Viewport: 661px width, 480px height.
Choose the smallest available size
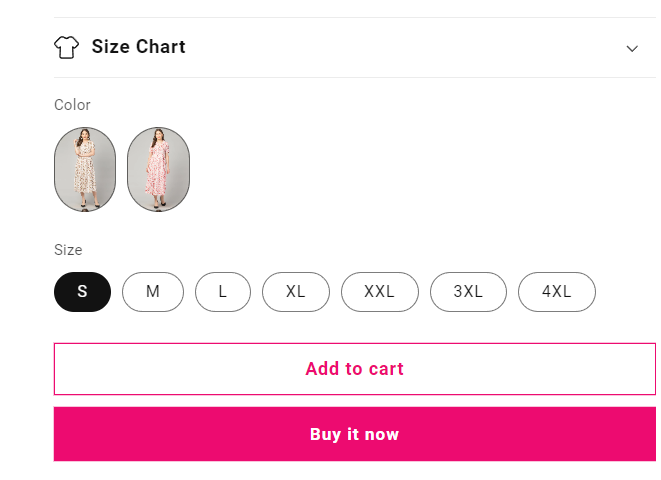tap(82, 292)
